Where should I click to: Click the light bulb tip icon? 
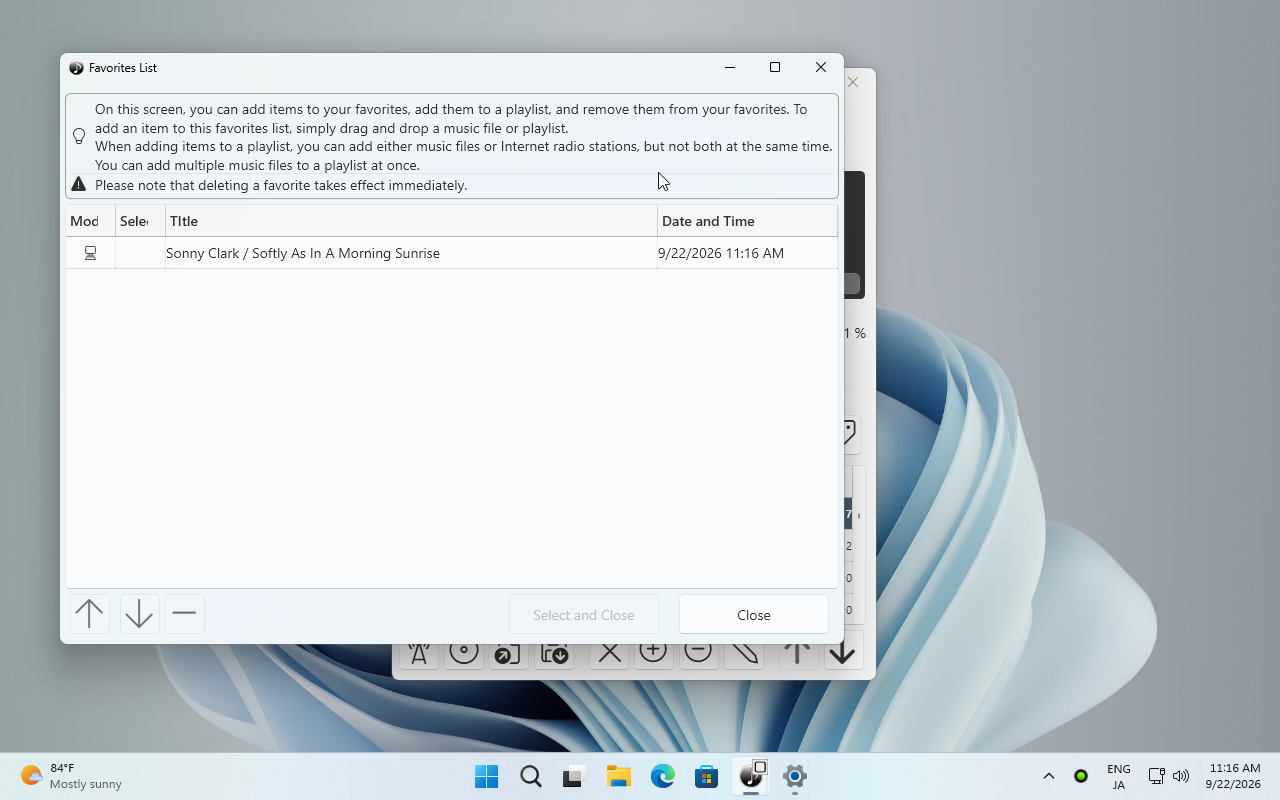click(x=79, y=136)
